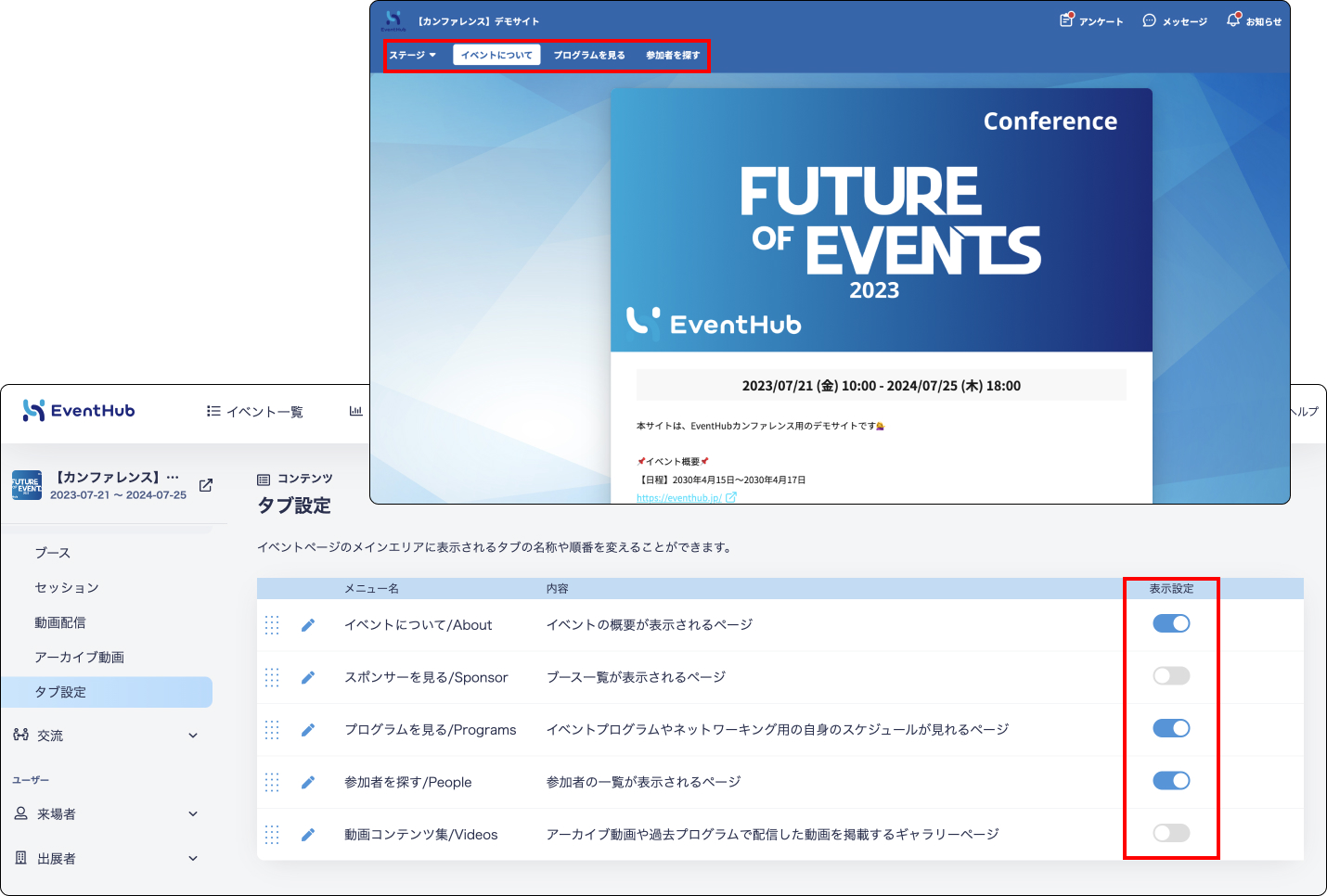Grab the drag handle for イベントについて/About row
Screen dimensions: 1327x896
[x=272, y=625]
